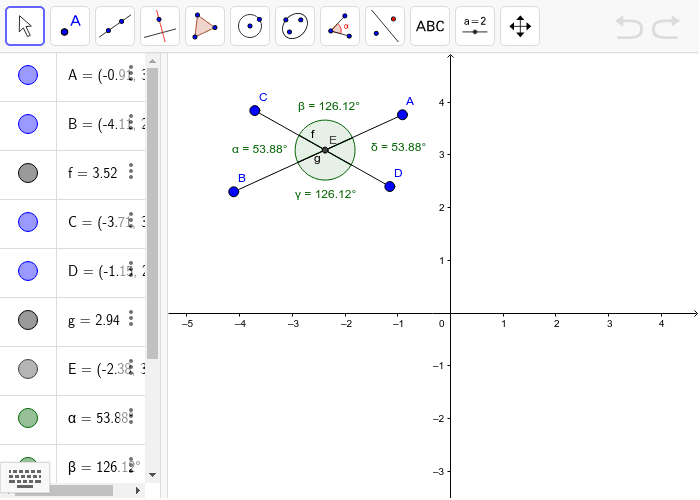
Task: Select the Line through two points tool
Action: pyautogui.click(x=115, y=26)
